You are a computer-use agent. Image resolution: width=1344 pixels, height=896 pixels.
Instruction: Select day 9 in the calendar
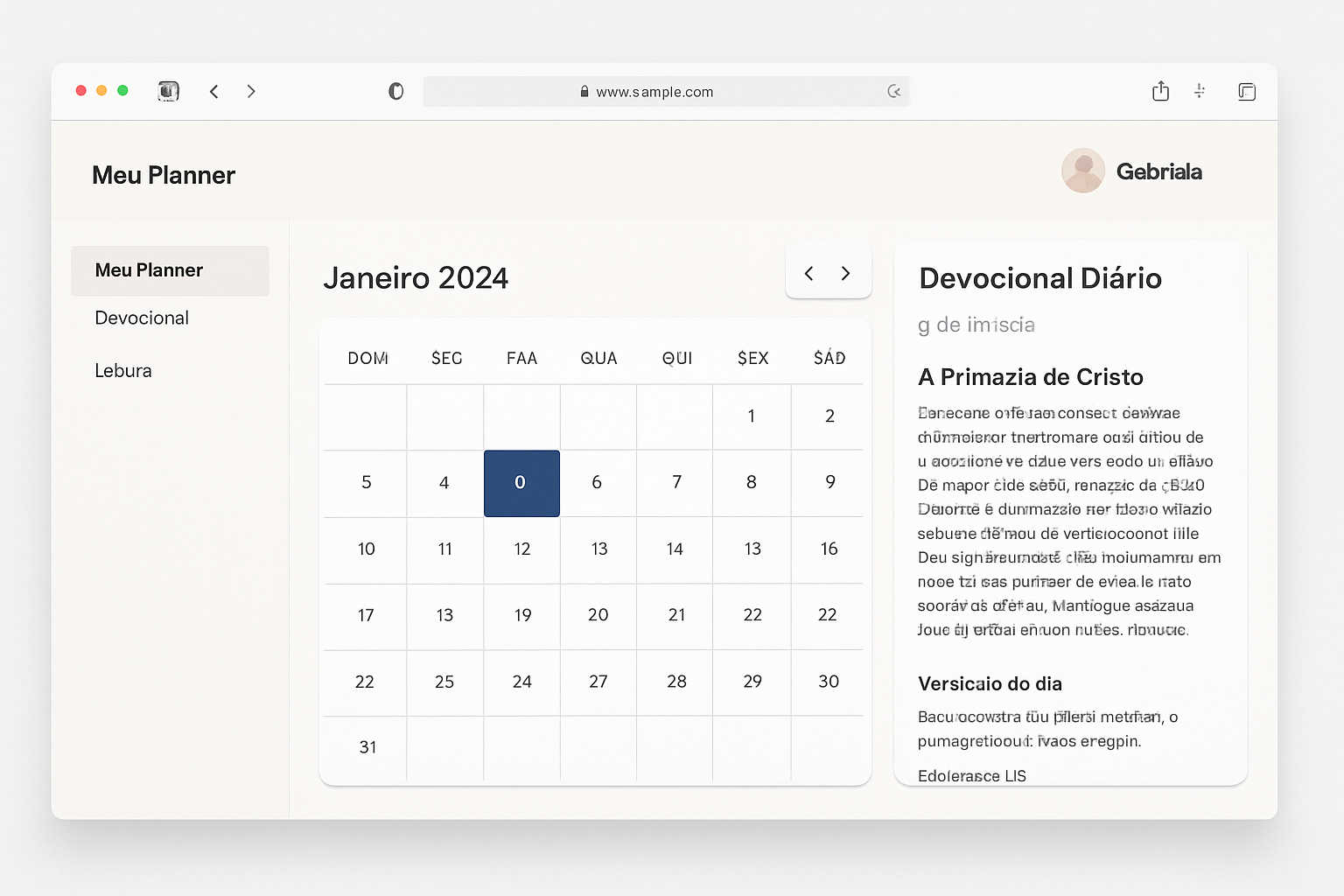[829, 483]
